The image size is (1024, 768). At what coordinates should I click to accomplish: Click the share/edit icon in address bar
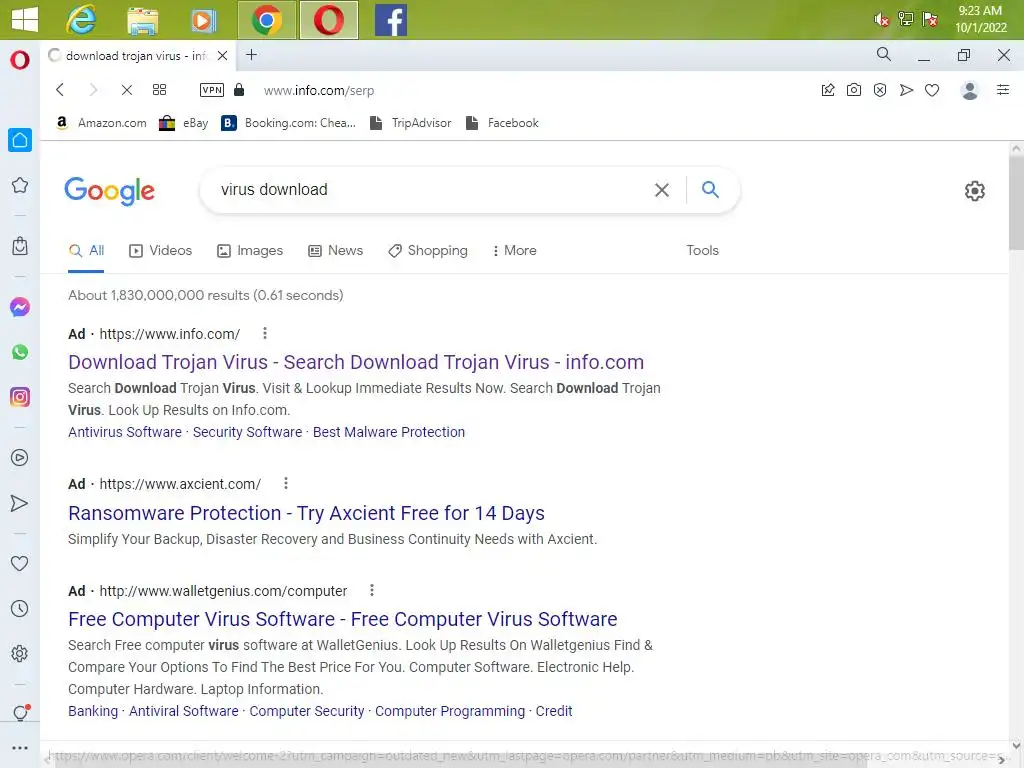pos(828,90)
